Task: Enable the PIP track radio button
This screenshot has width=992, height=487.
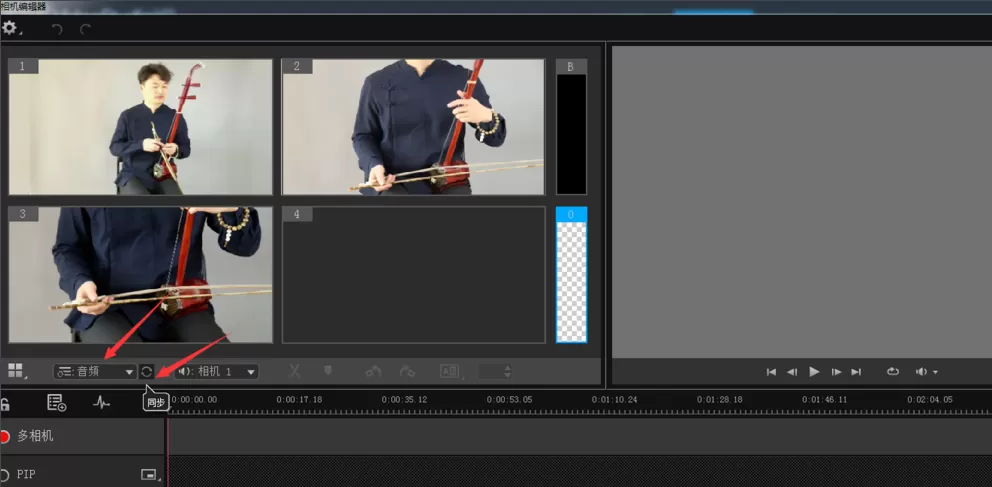Action: point(5,474)
